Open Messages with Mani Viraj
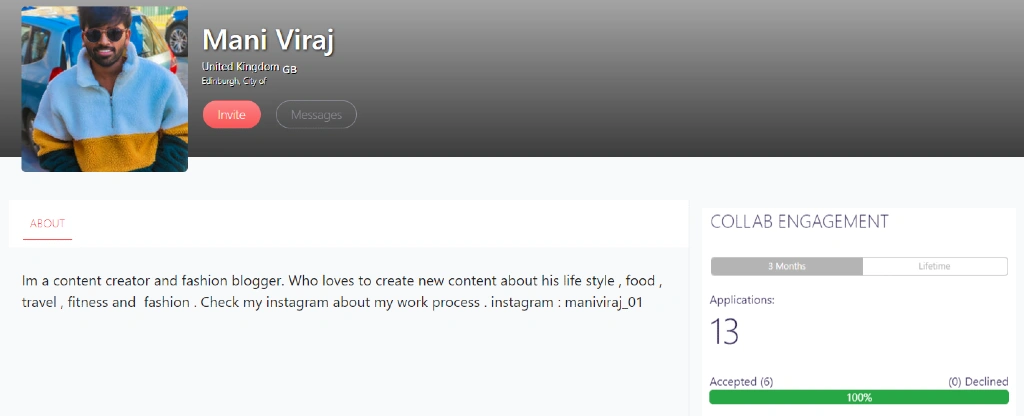Screen dimensions: 1024x416 coord(316,115)
